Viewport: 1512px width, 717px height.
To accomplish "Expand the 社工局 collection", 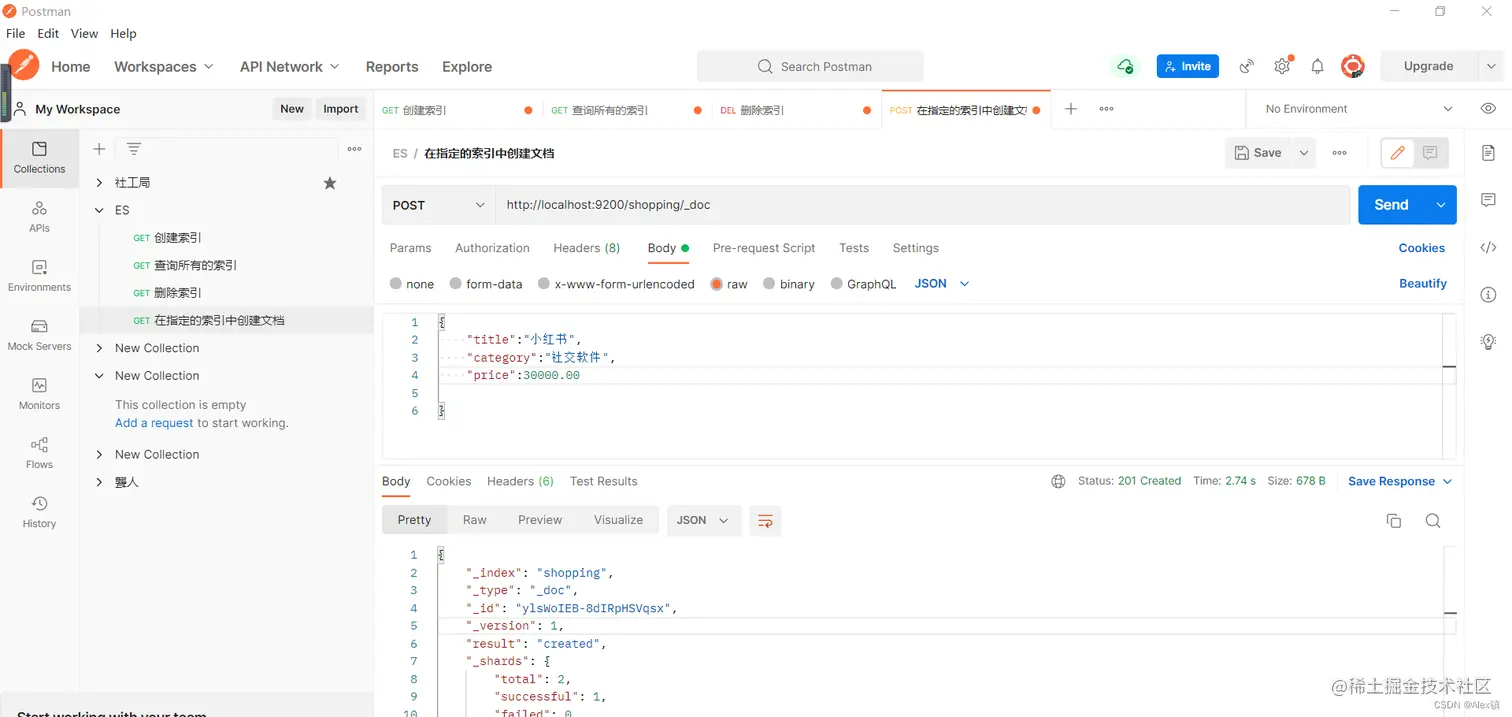I will pos(99,183).
